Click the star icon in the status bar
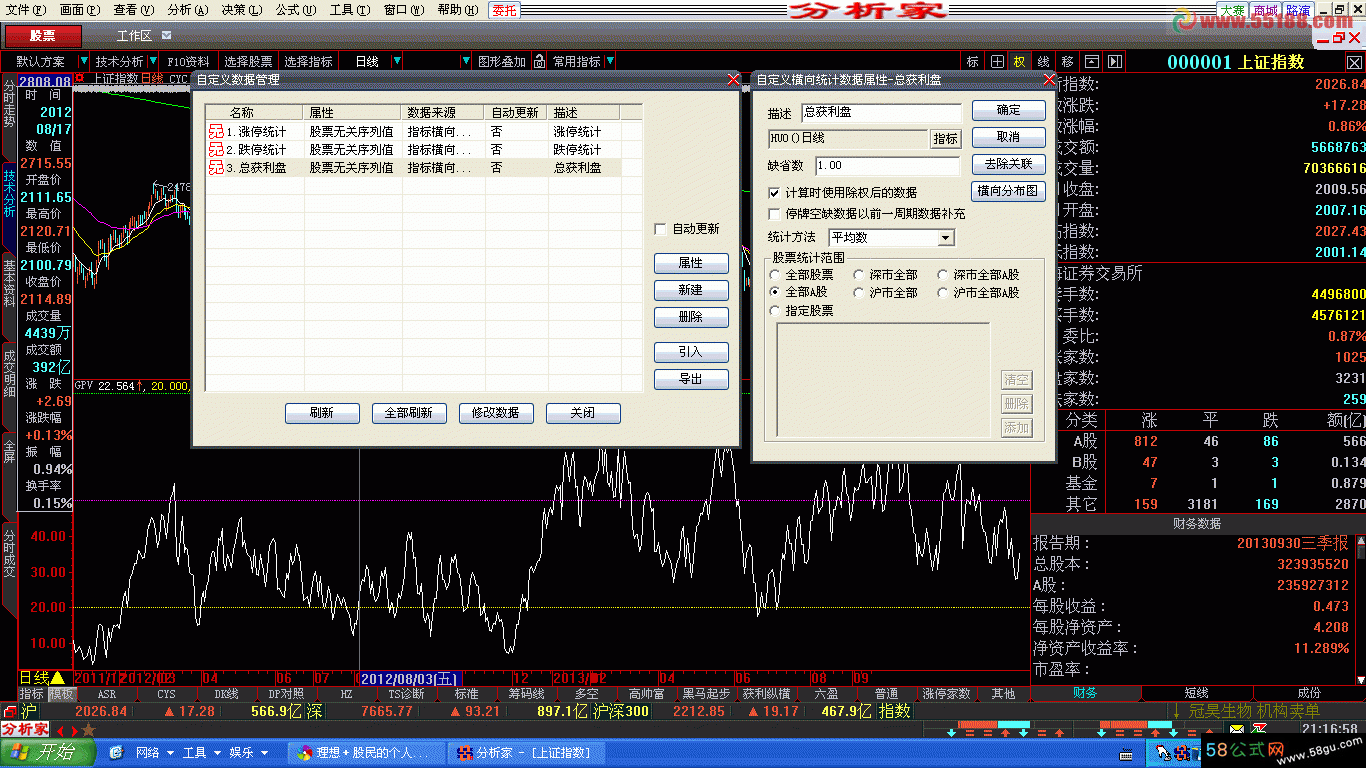 point(88,730)
